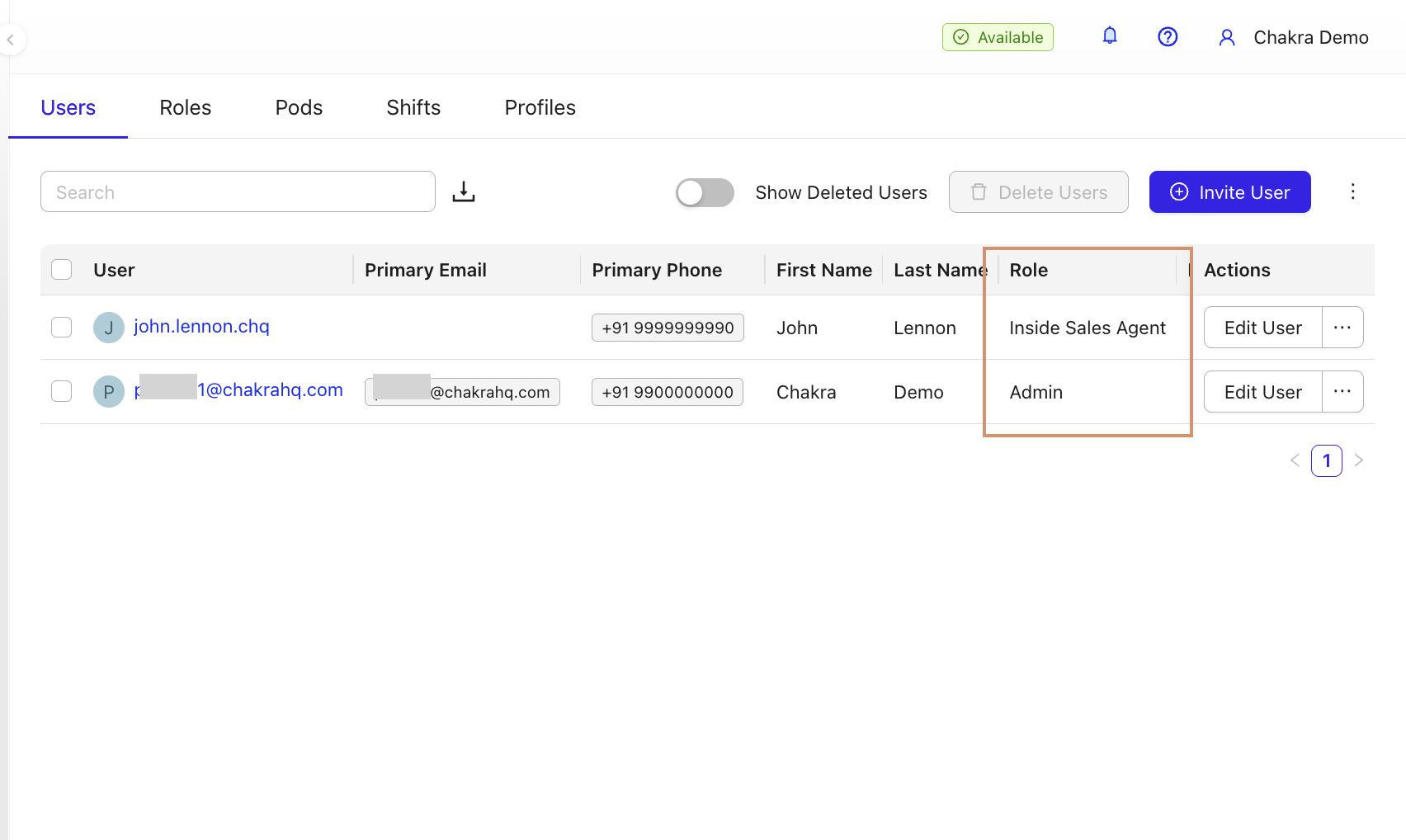Image resolution: width=1406 pixels, height=840 pixels.
Task: Switch to the Roles tab
Action: [x=185, y=107]
